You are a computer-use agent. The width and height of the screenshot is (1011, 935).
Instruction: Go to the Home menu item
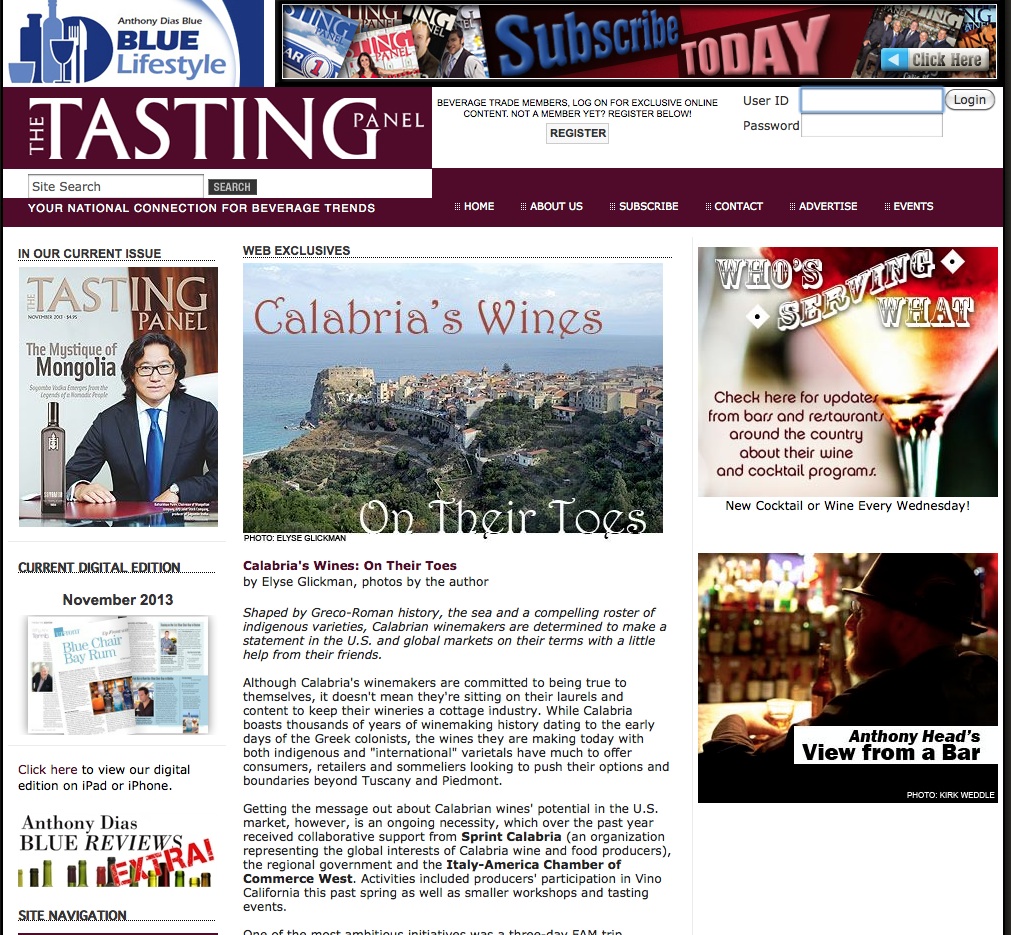475,206
